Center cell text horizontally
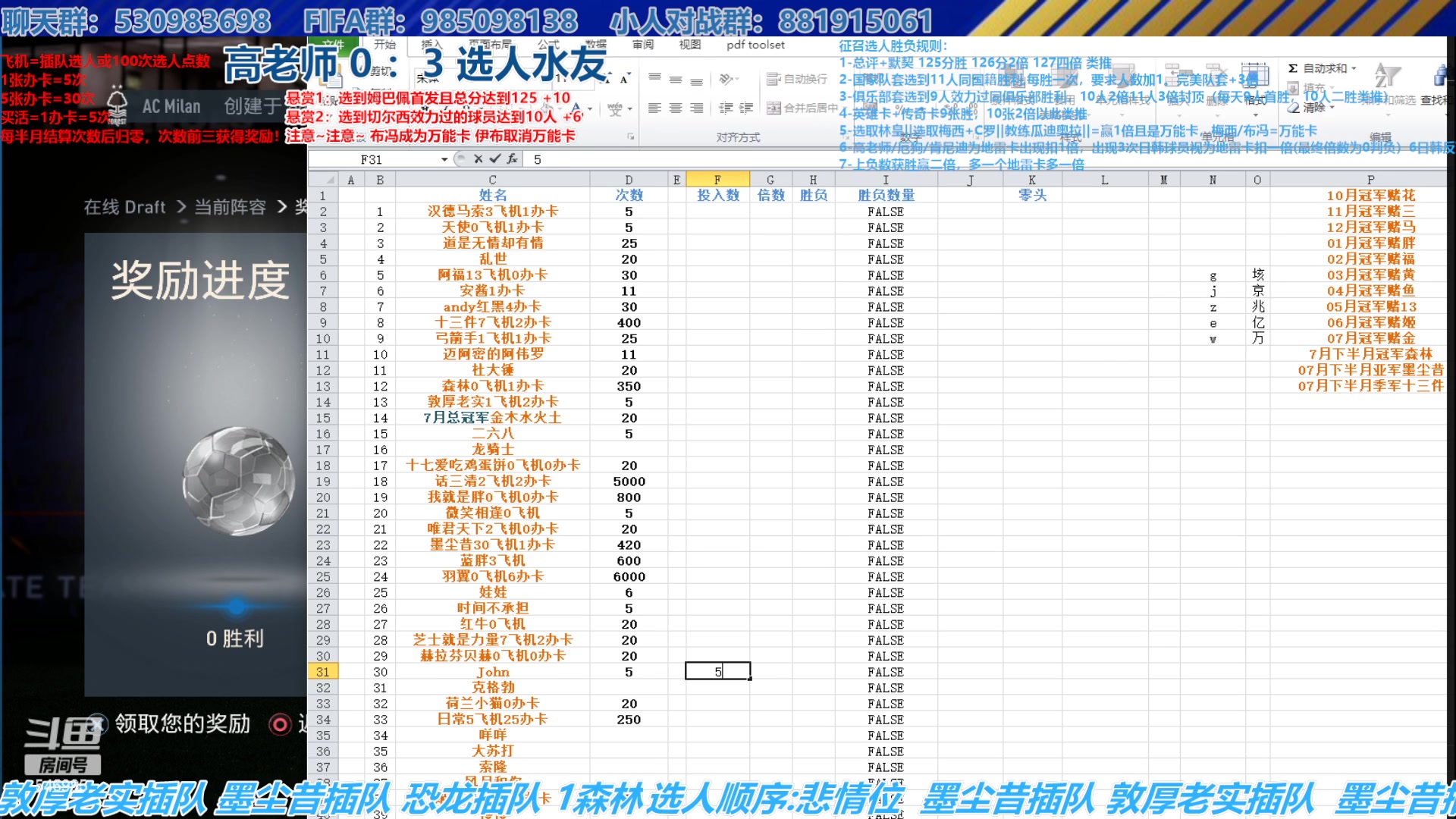Image resolution: width=1456 pixels, height=819 pixels. tap(675, 108)
